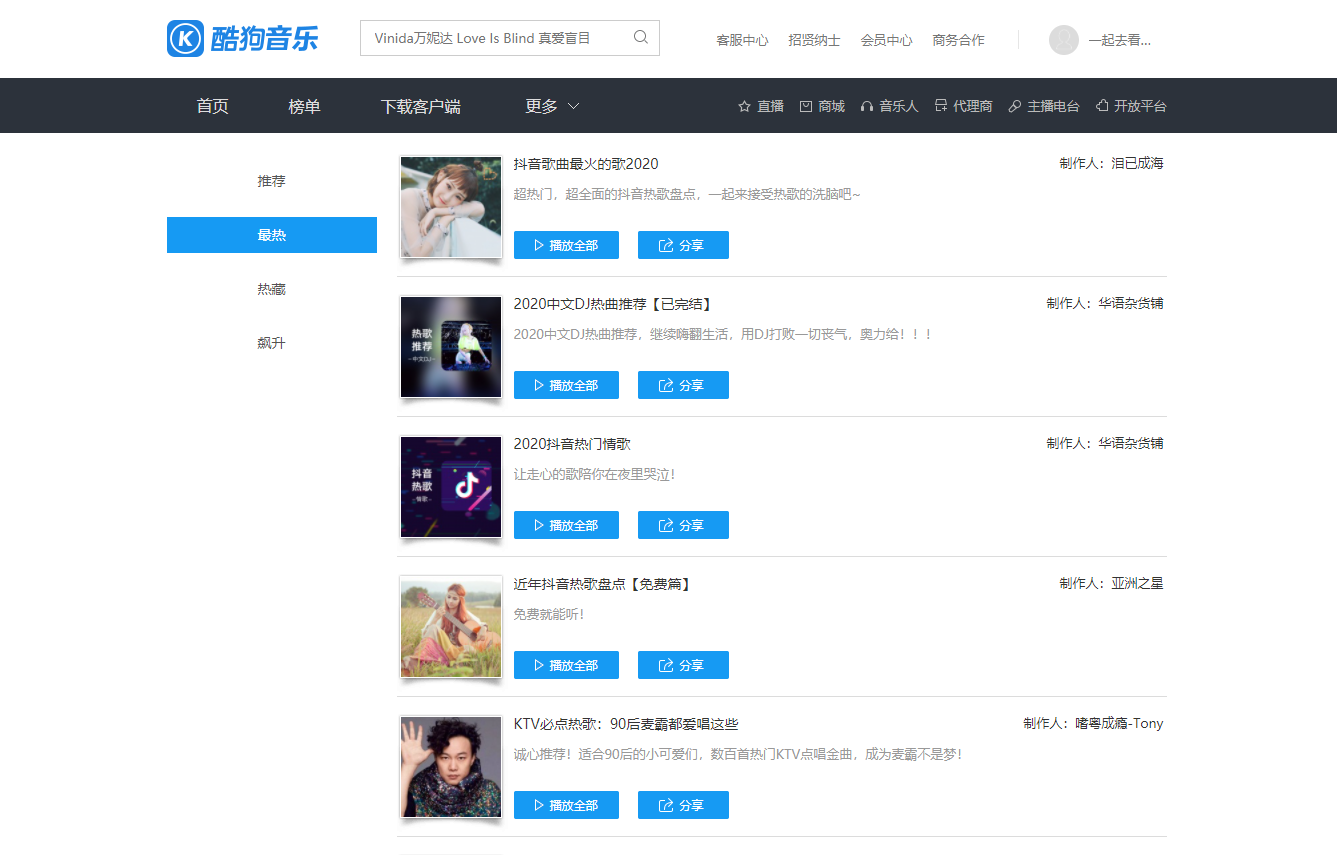Open the KTV必点热歌 playlist cover thumbnail
Screen dimensions: 1337x855
click(x=451, y=767)
